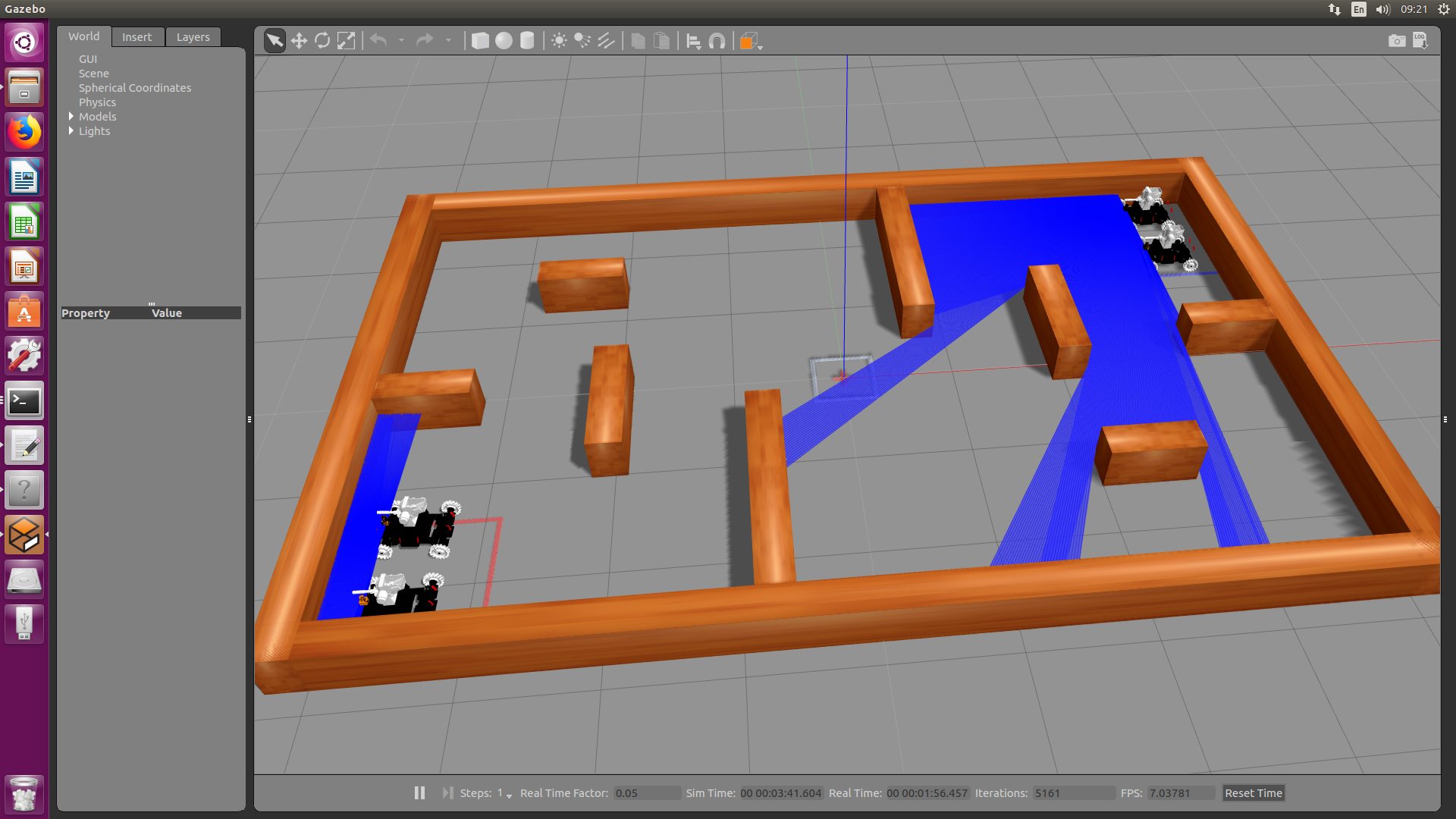Image resolution: width=1456 pixels, height=819 pixels.
Task: Activate the scale mode tool
Action: click(346, 40)
